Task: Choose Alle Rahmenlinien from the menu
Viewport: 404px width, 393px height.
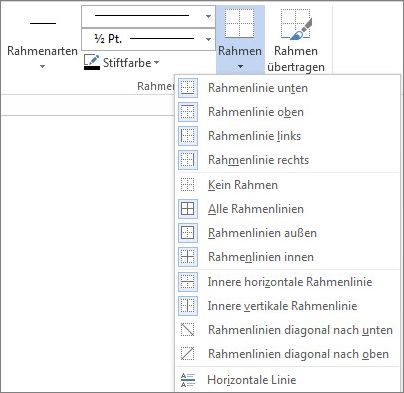Action: tap(256, 209)
